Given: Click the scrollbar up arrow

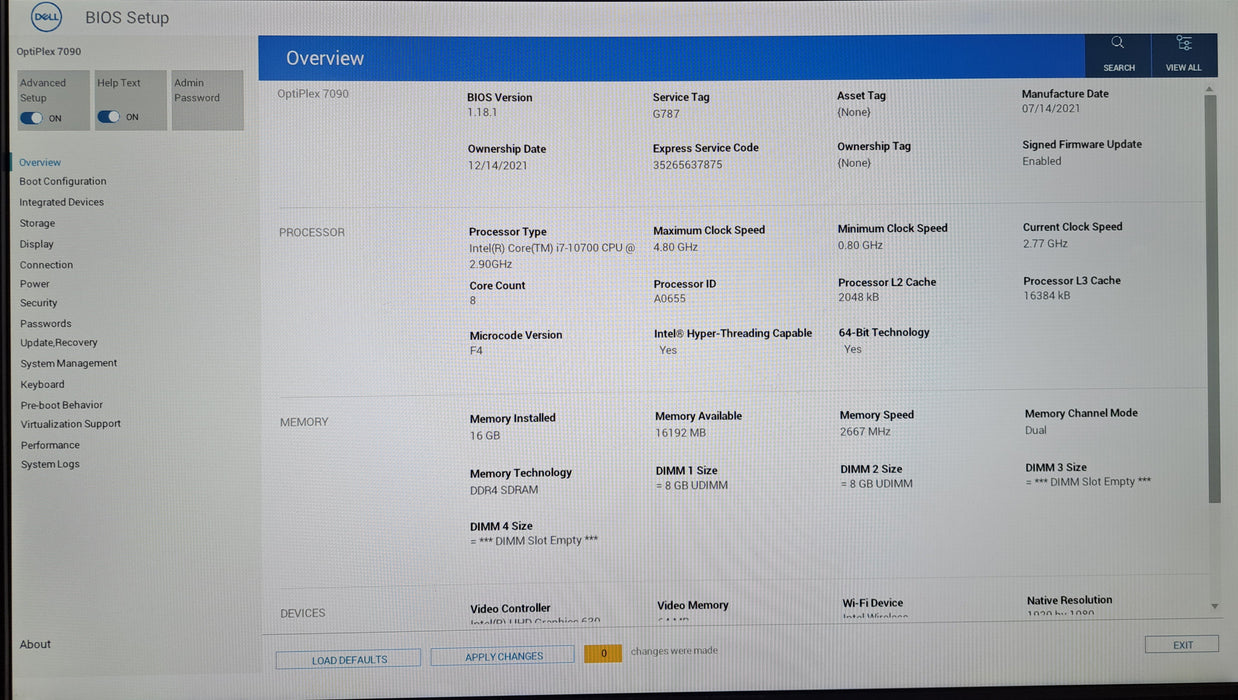Looking at the screenshot, I should point(1211,88).
